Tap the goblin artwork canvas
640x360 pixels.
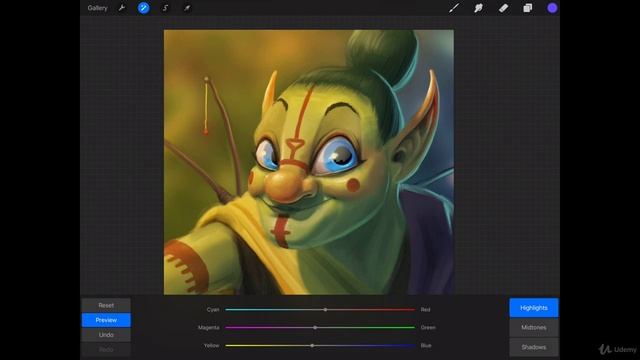pos(309,162)
